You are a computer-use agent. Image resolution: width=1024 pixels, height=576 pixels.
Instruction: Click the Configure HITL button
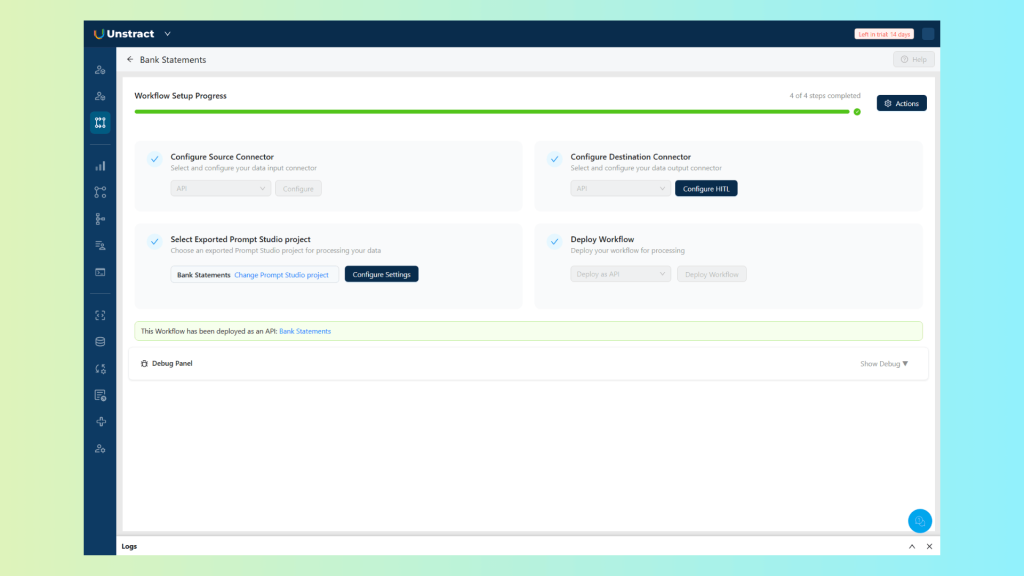706,188
